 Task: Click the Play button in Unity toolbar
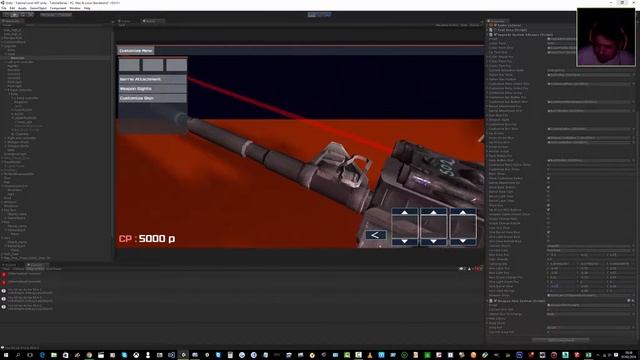tap(312, 15)
